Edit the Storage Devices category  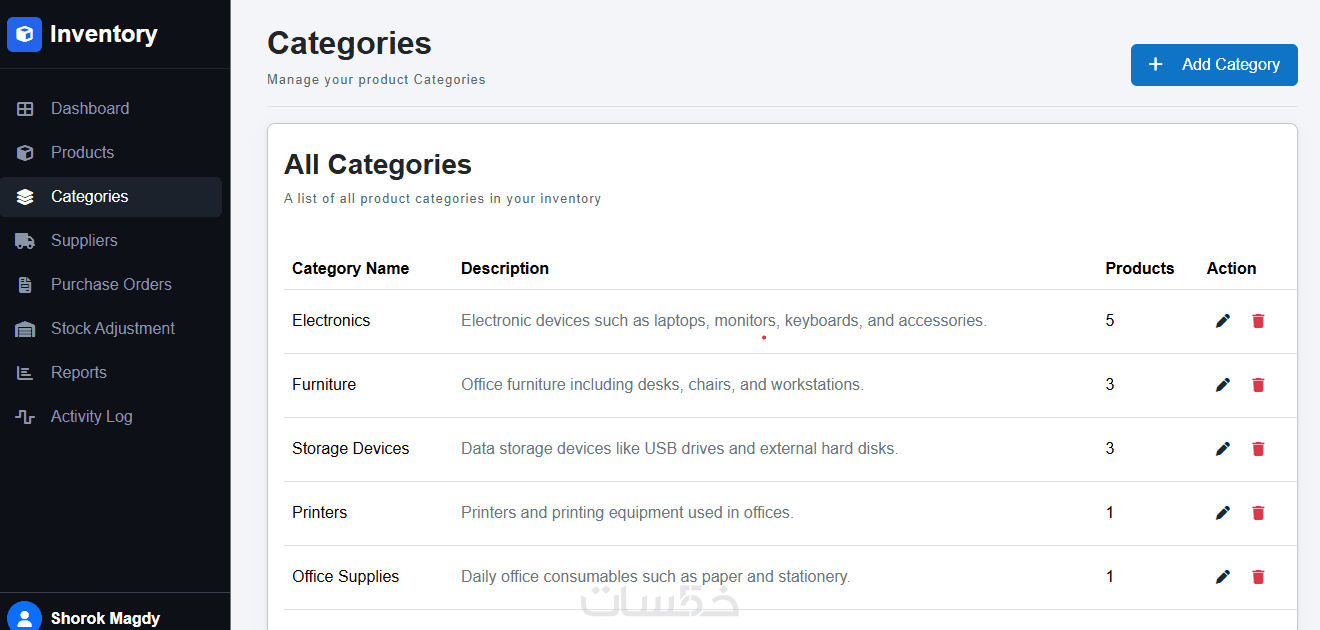tap(1222, 449)
